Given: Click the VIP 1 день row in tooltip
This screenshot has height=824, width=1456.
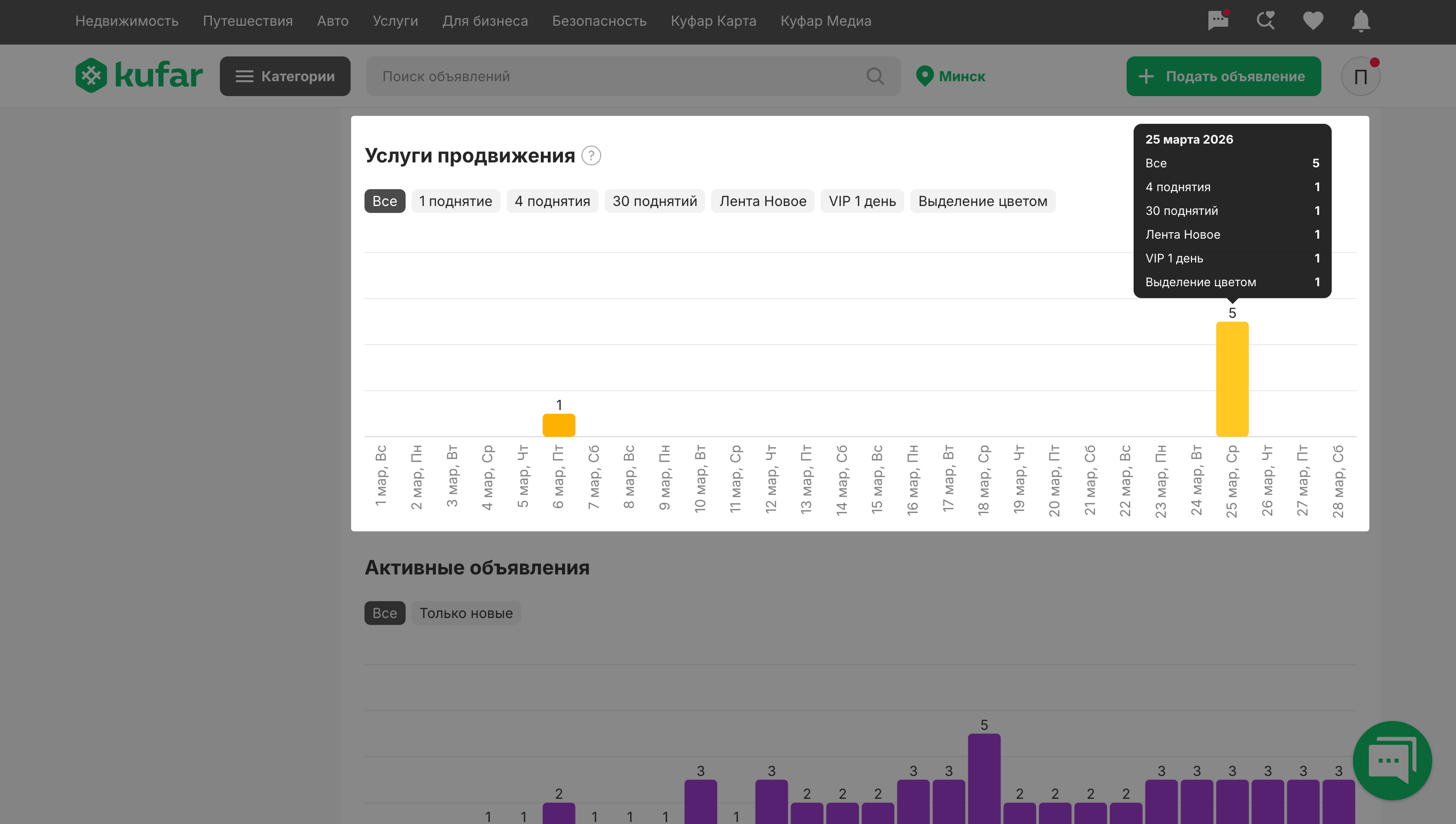Looking at the screenshot, I should coord(1232,258).
